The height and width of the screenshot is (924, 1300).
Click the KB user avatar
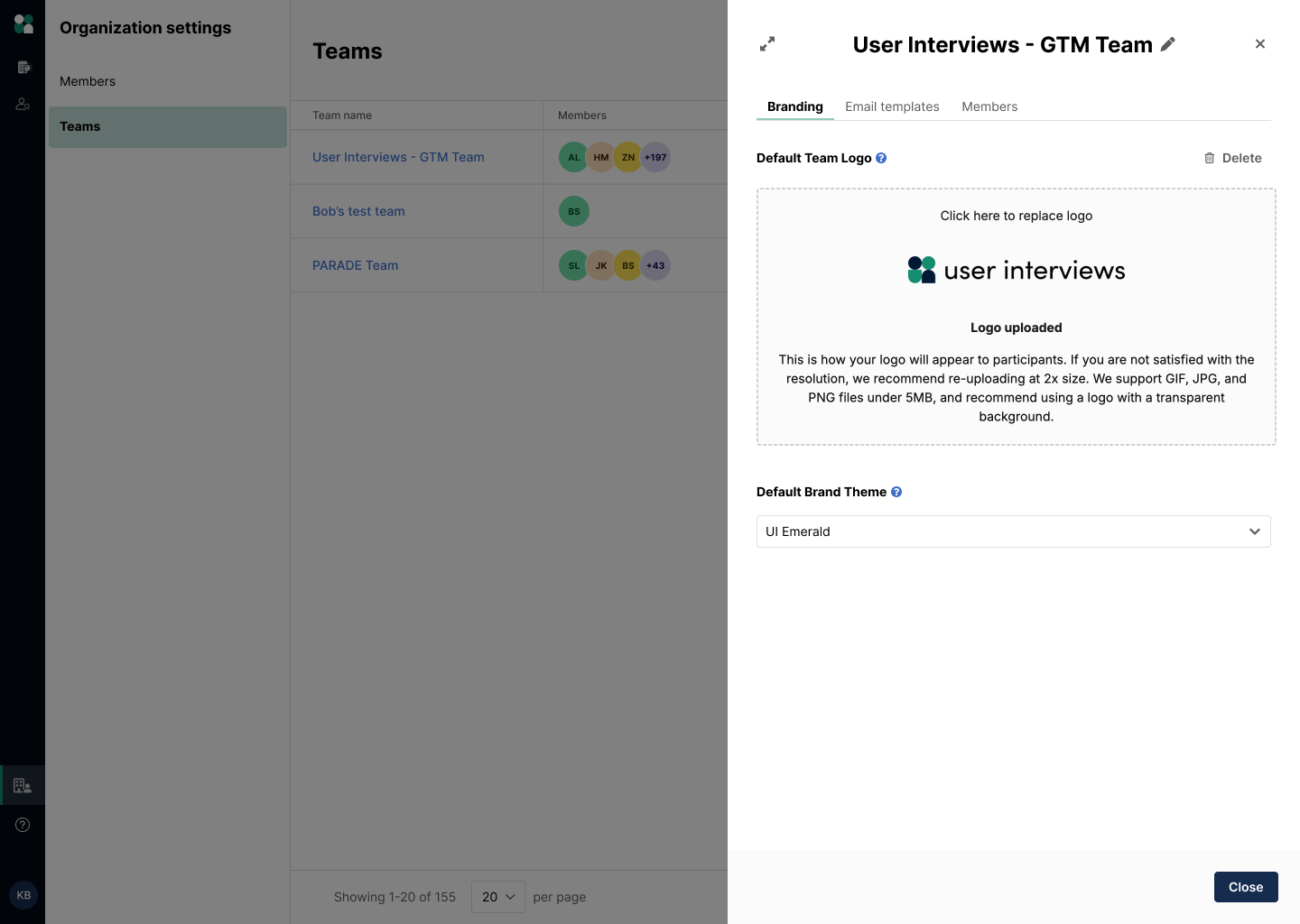(x=23, y=895)
